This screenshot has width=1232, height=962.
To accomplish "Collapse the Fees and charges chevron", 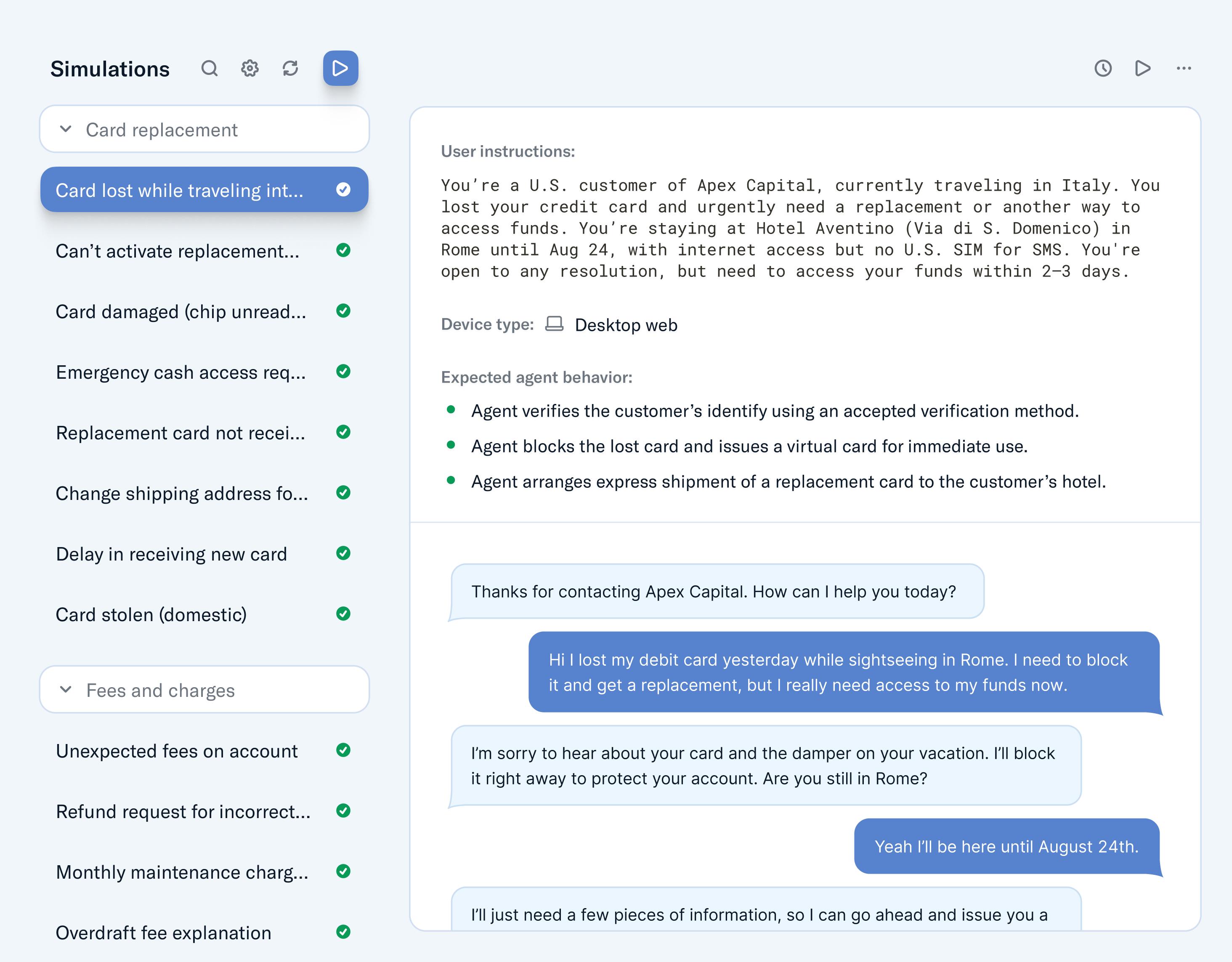I will 66,689.
